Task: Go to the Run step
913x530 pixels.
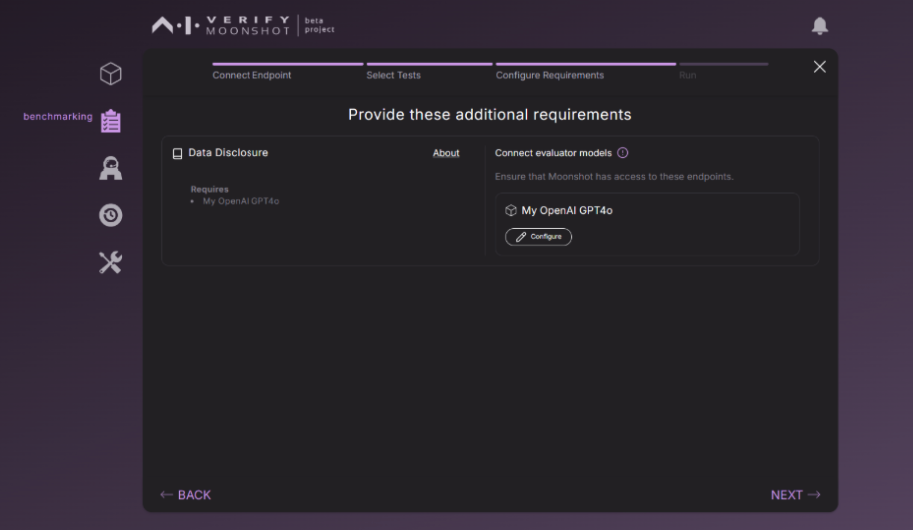Action: (687, 75)
